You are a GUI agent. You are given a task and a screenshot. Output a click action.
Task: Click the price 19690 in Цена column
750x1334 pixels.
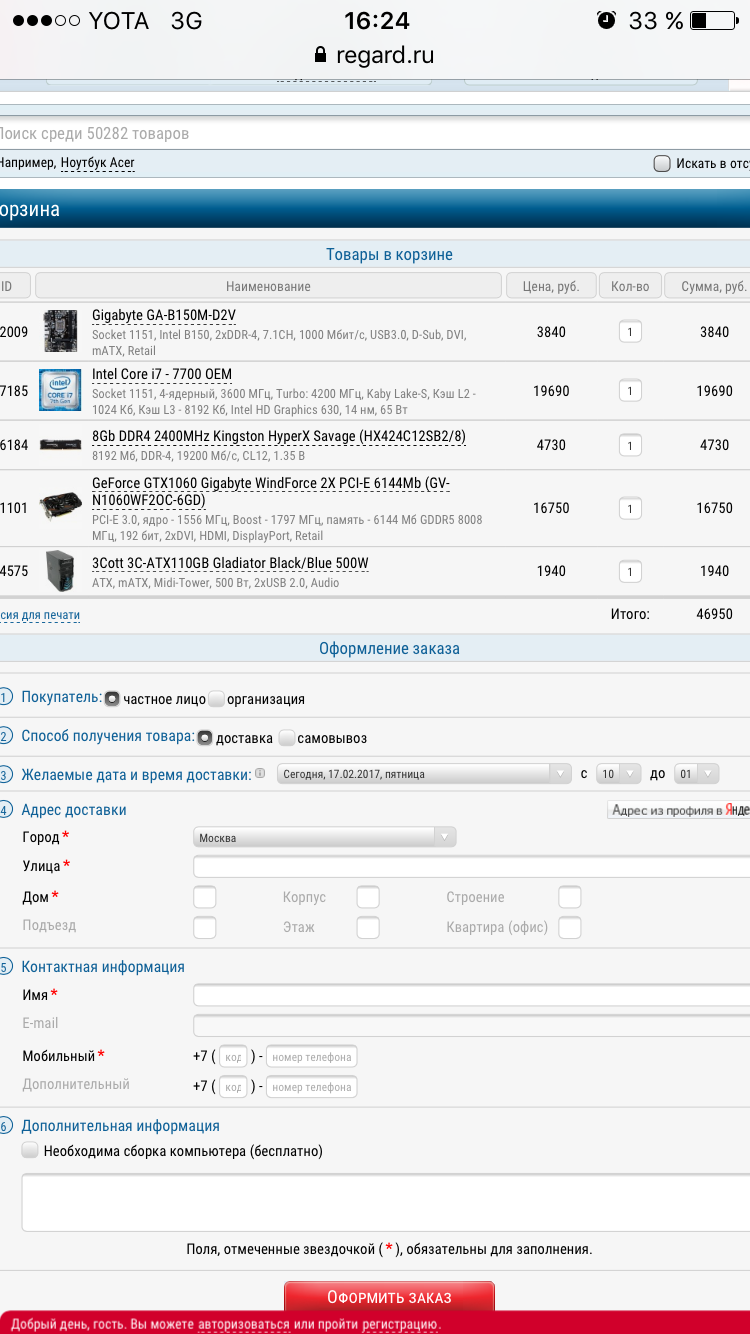tap(551, 391)
